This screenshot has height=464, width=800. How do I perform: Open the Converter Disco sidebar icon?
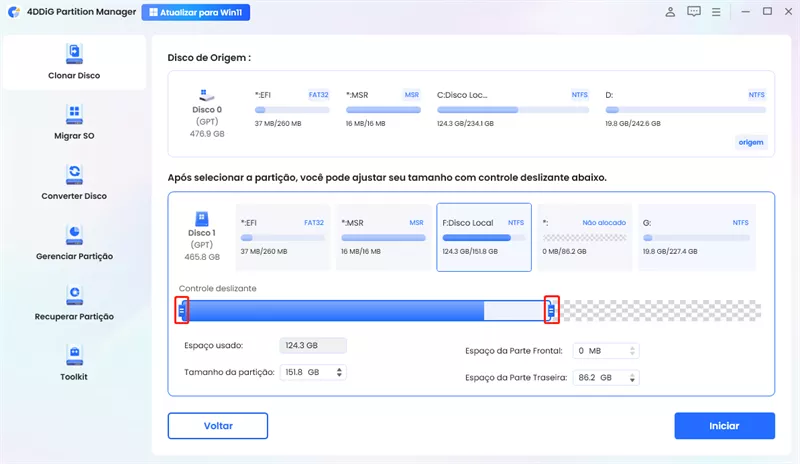pyautogui.click(x=74, y=175)
